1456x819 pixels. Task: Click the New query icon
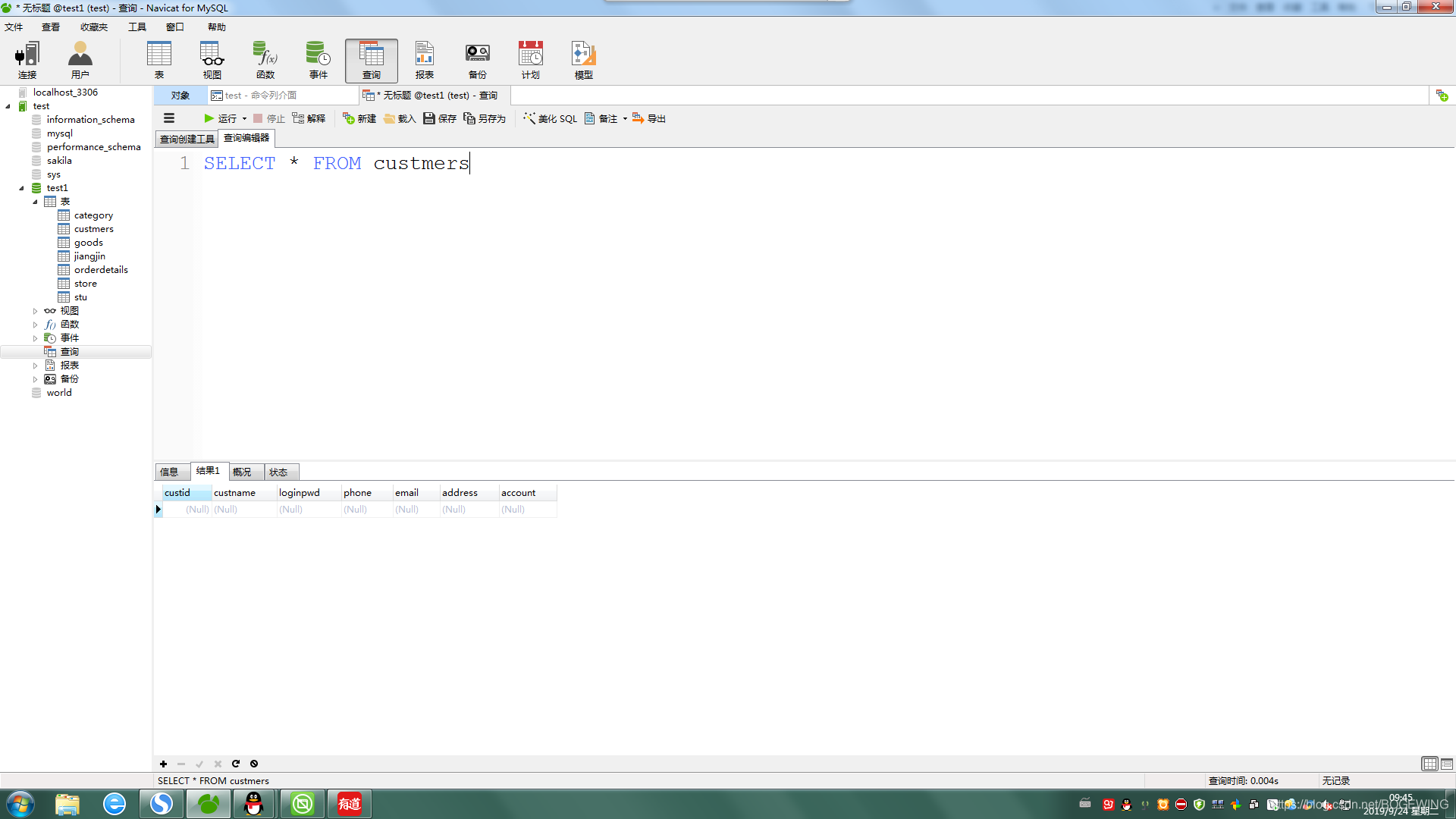point(349,118)
